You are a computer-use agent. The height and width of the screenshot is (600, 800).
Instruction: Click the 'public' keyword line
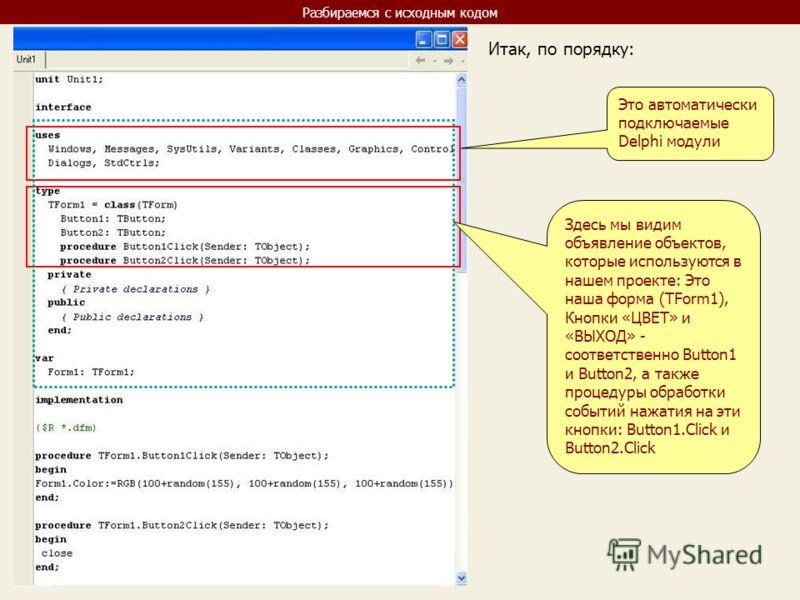(x=66, y=303)
